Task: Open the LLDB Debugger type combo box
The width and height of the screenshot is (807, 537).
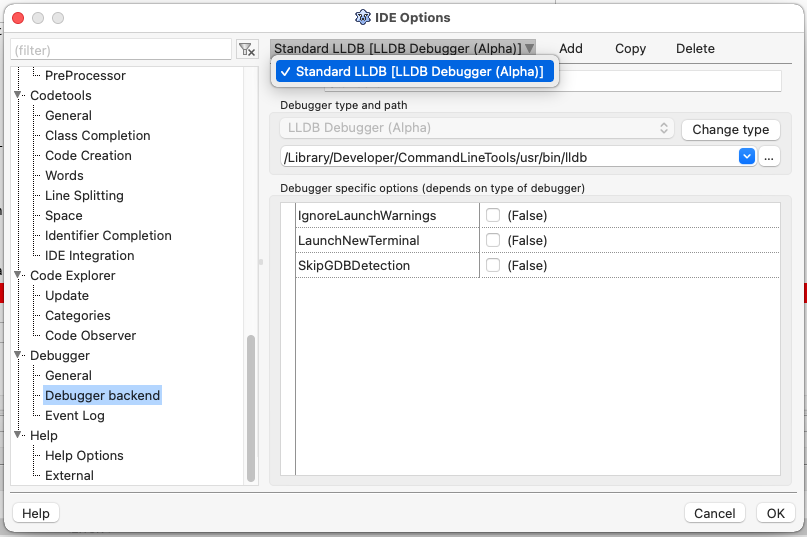Action: click(x=477, y=128)
